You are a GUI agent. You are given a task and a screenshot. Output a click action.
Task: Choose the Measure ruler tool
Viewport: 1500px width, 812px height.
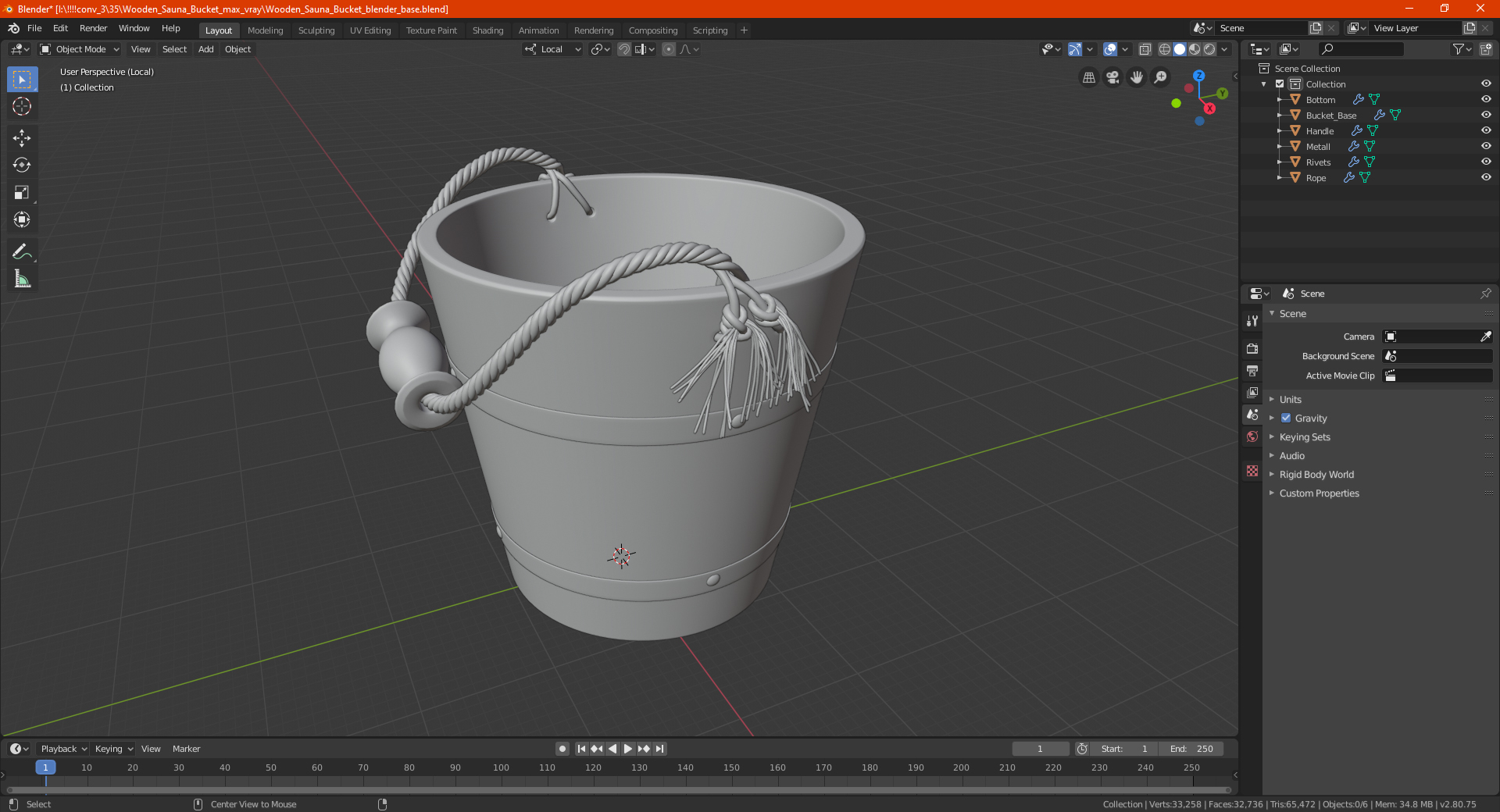point(22,279)
